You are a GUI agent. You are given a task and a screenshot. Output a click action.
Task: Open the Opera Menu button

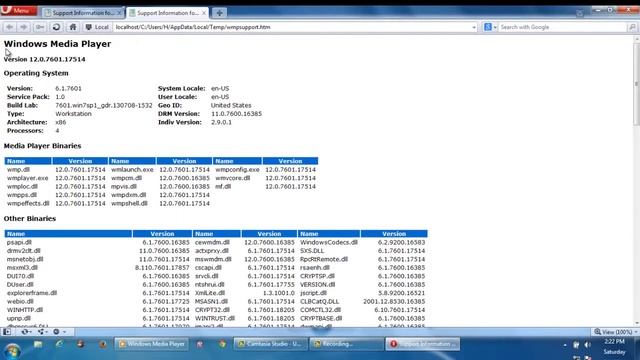pyautogui.click(x=19, y=10)
